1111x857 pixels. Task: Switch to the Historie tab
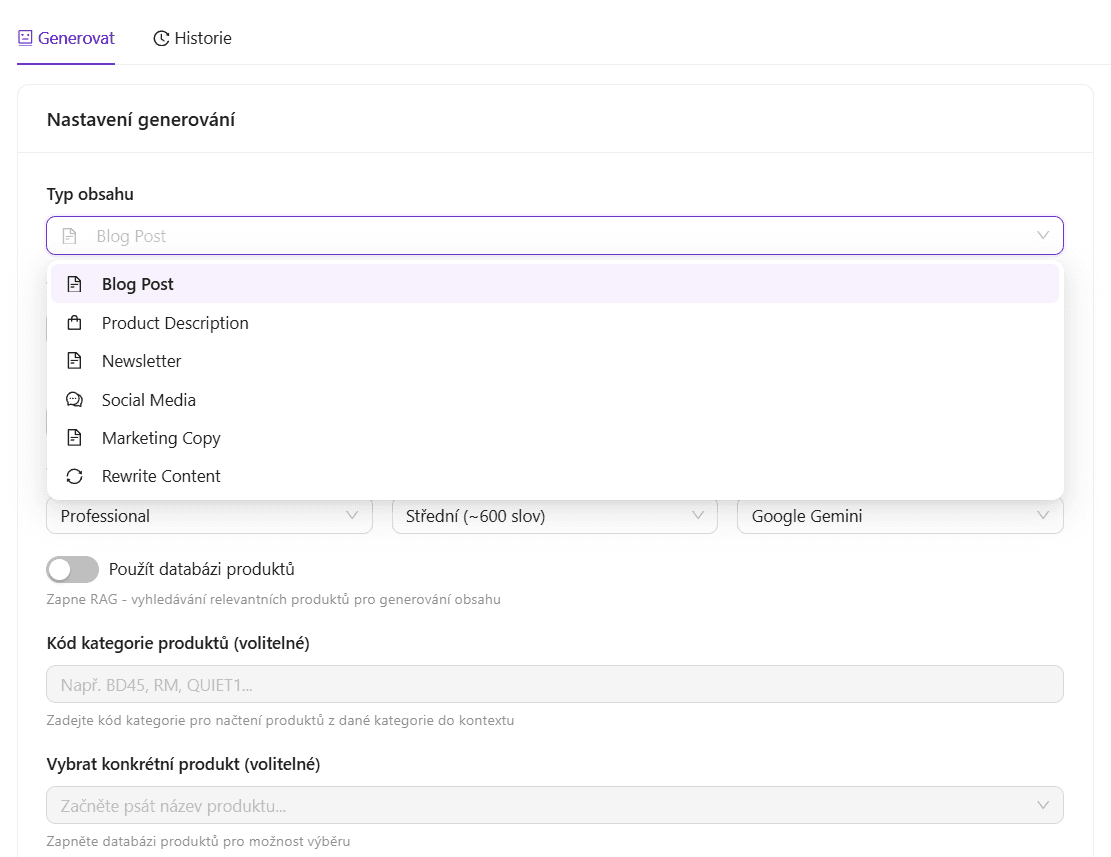(192, 38)
